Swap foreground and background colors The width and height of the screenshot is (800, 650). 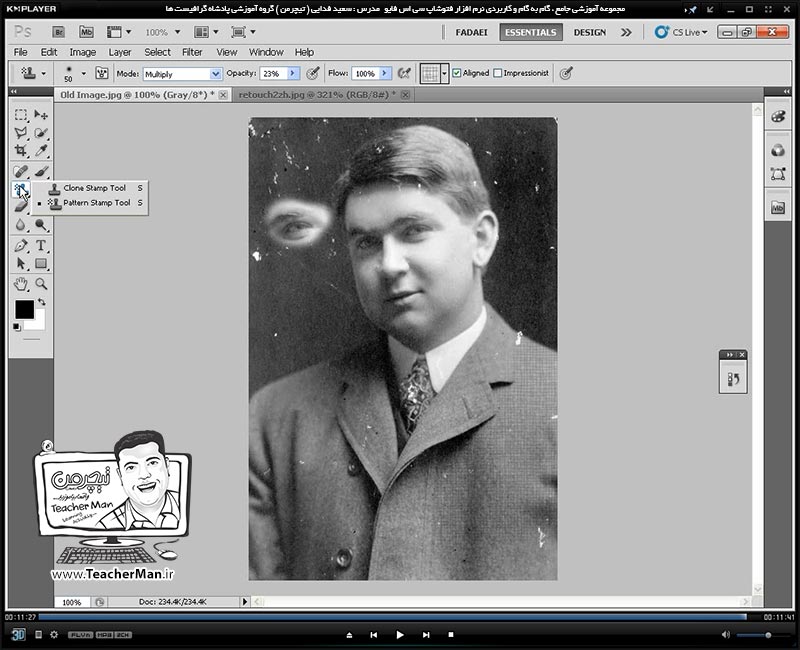(x=41, y=302)
